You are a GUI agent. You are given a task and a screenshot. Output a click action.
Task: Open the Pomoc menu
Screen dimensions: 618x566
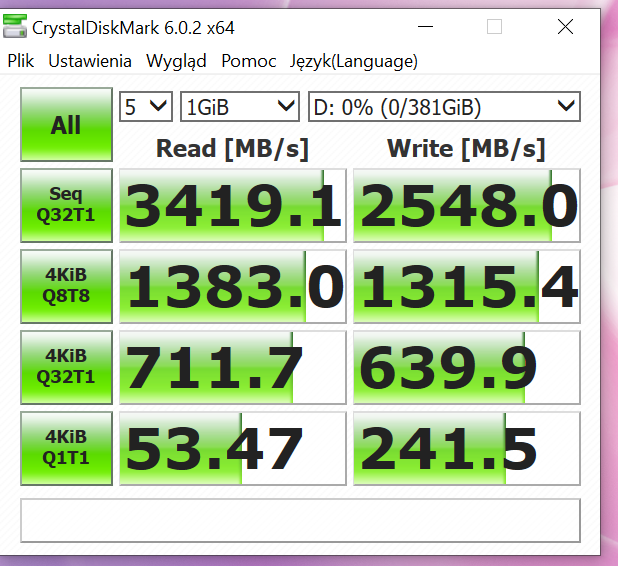click(249, 61)
